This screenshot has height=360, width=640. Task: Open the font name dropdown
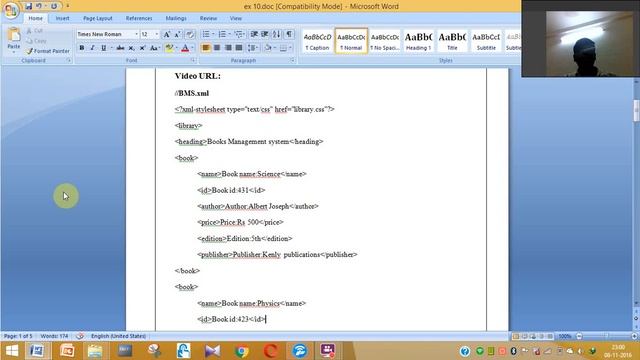tap(136, 34)
